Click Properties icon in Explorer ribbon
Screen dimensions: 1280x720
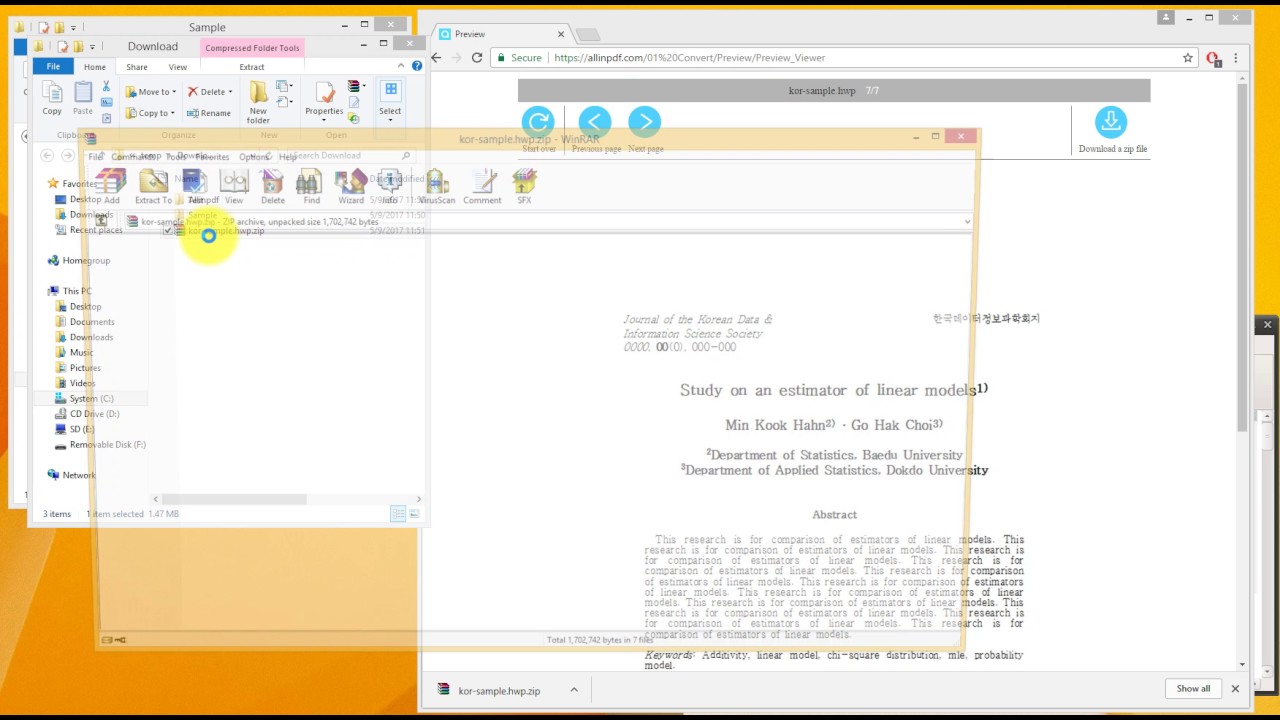(324, 92)
